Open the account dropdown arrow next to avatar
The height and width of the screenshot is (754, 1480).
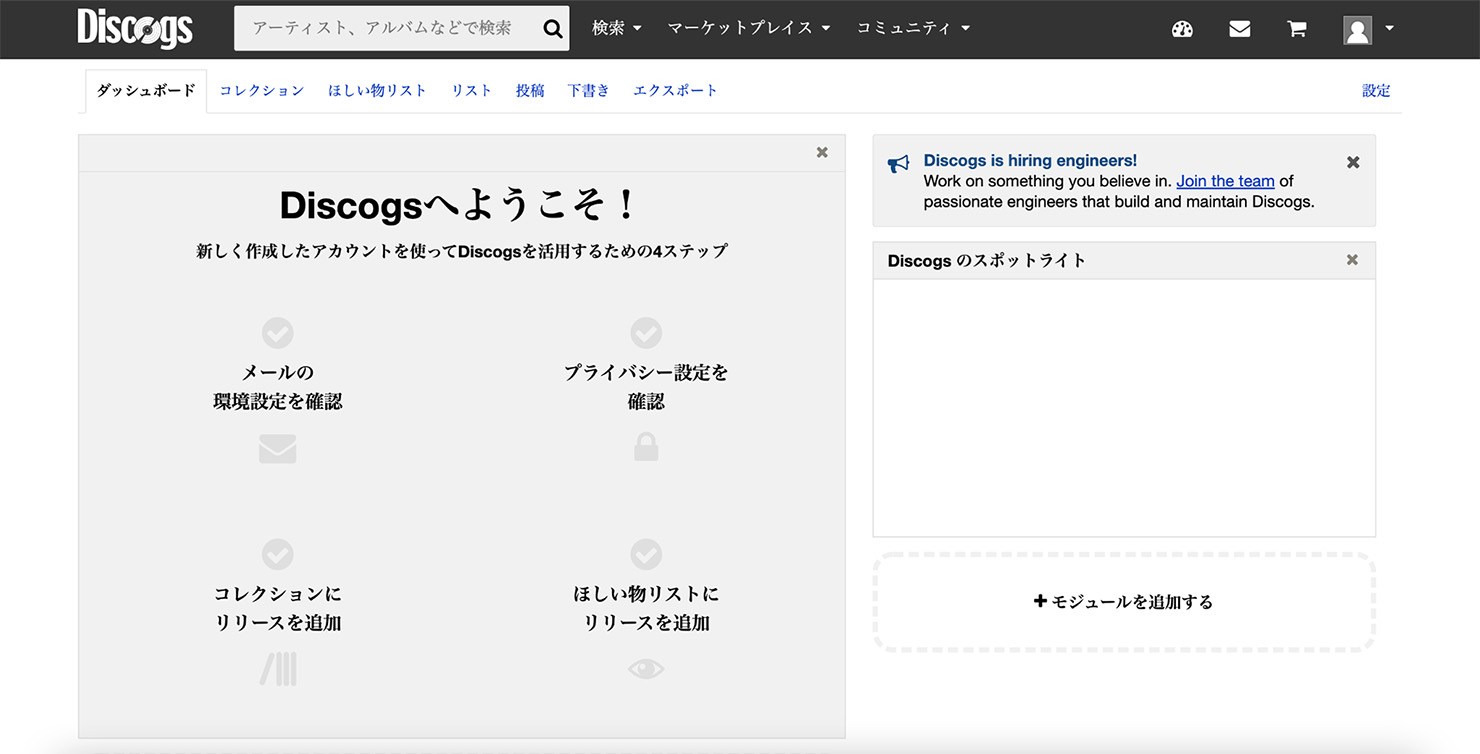pos(1389,29)
